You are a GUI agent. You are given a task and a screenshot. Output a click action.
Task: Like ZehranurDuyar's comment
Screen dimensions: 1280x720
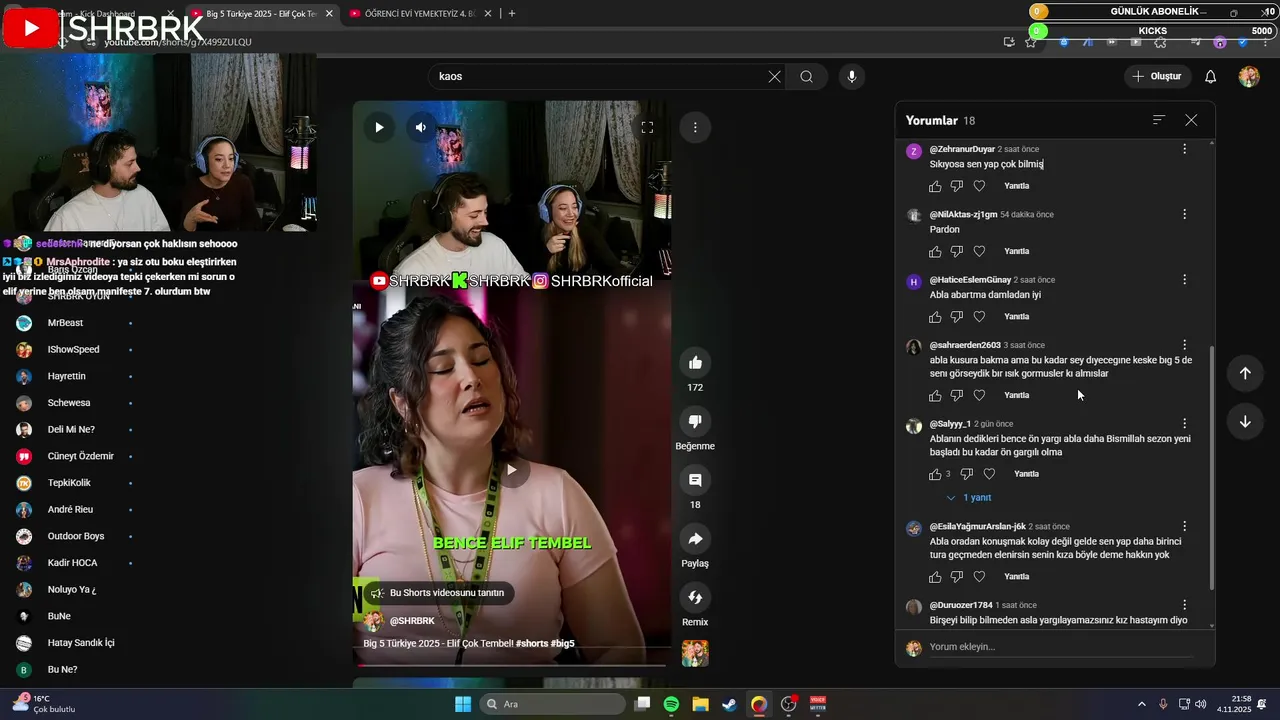click(935, 186)
